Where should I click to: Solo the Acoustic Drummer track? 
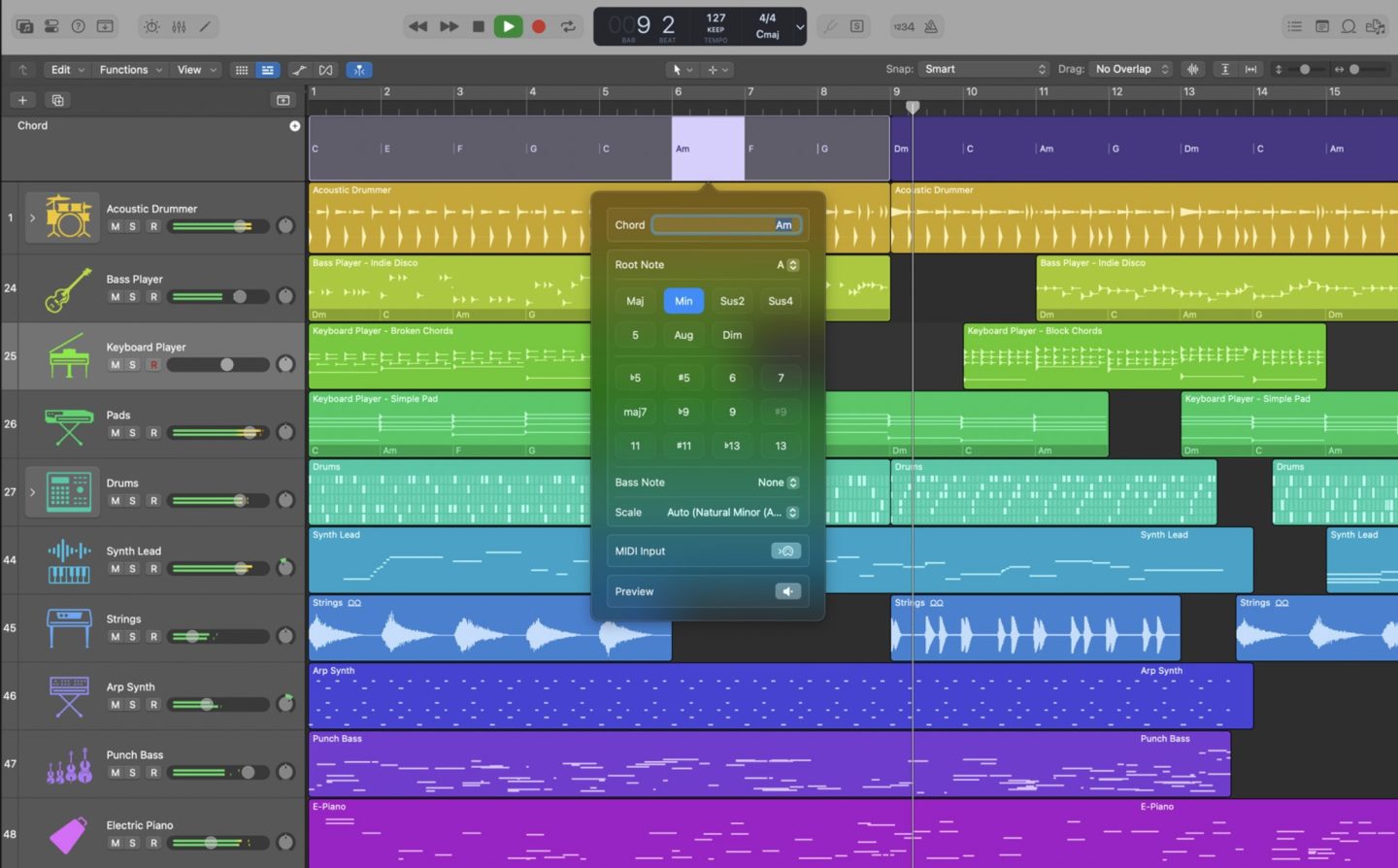(x=131, y=226)
